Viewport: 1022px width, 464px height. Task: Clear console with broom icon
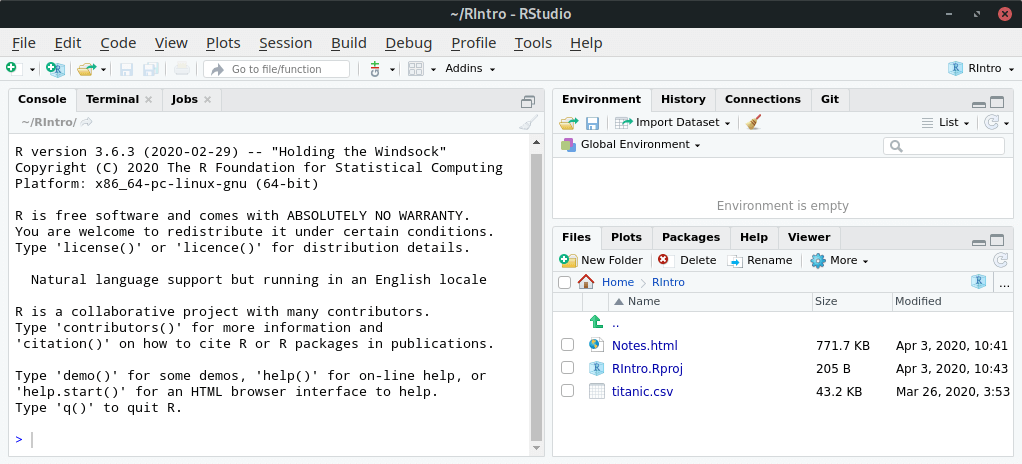coord(529,123)
